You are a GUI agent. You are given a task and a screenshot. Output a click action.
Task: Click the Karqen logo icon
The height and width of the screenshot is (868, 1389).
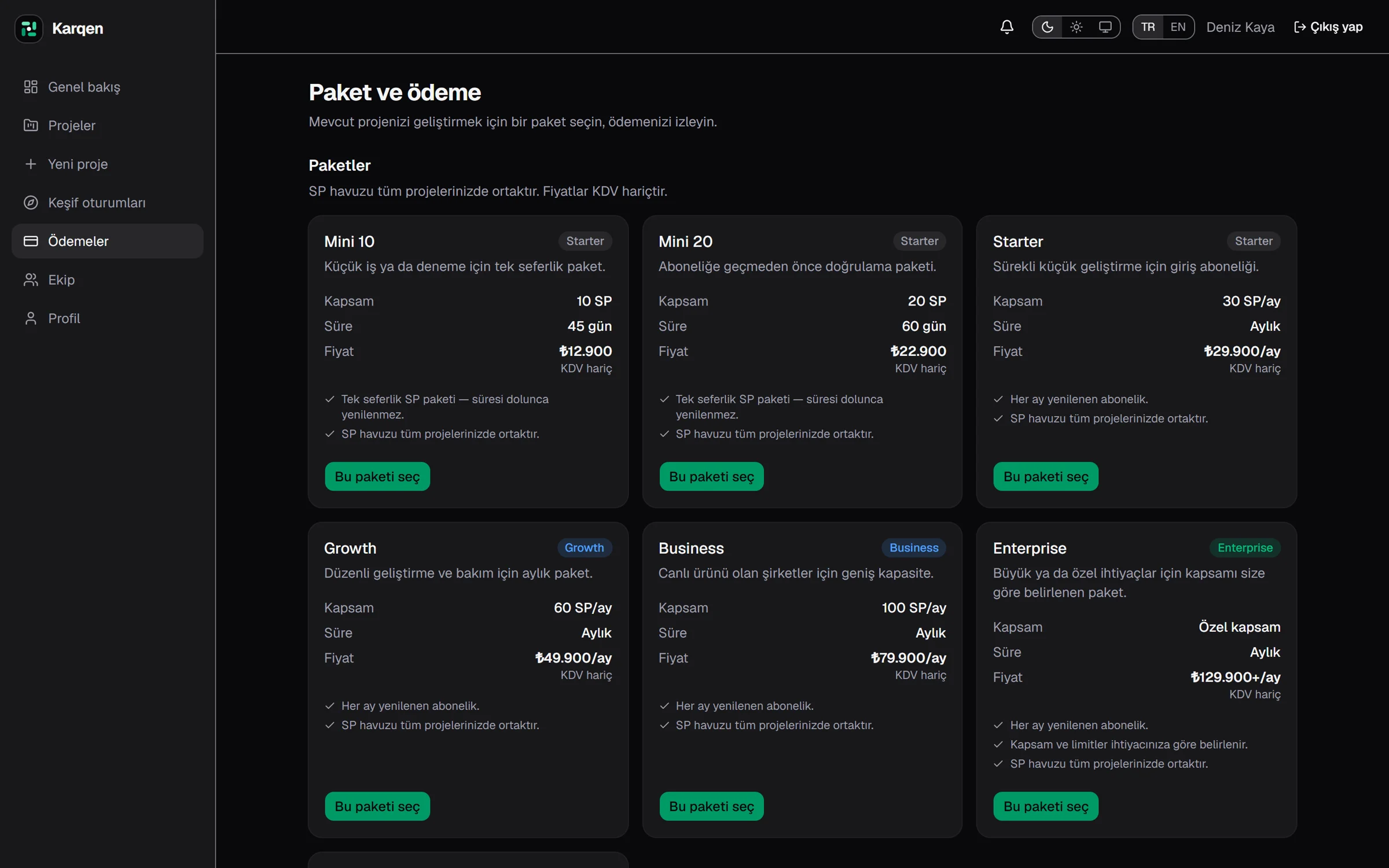click(x=29, y=28)
